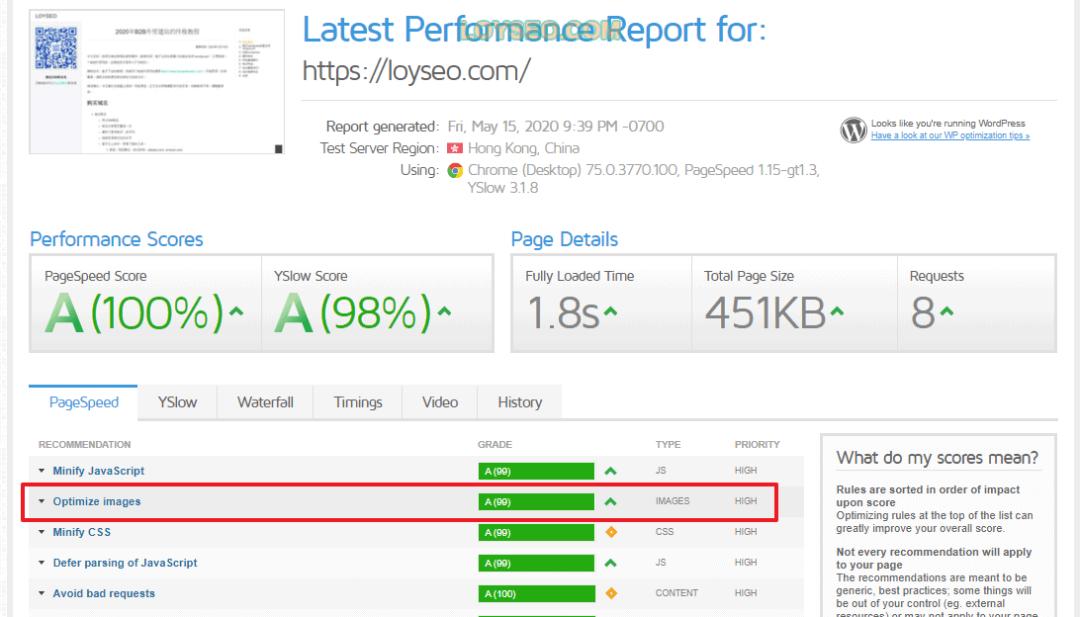The width and height of the screenshot is (1080, 617).
Task: Click the Avoid bad requests link
Action: 103,593
